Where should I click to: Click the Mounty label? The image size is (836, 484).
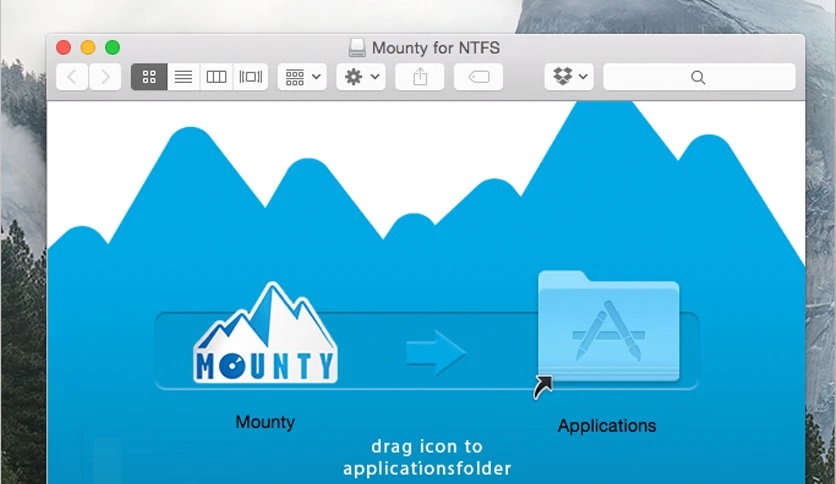tap(265, 422)
